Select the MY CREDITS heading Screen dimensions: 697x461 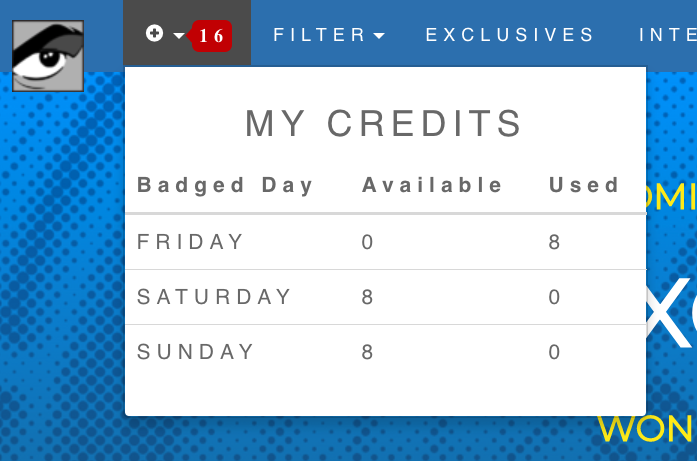coord(384,123)
